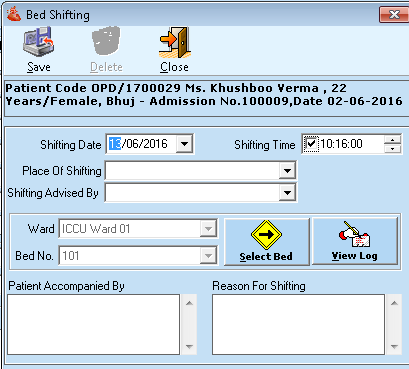The image size is (409, 369).
Task: Open the Shifting Date calendar dropdown
Action: coord(184,144)
